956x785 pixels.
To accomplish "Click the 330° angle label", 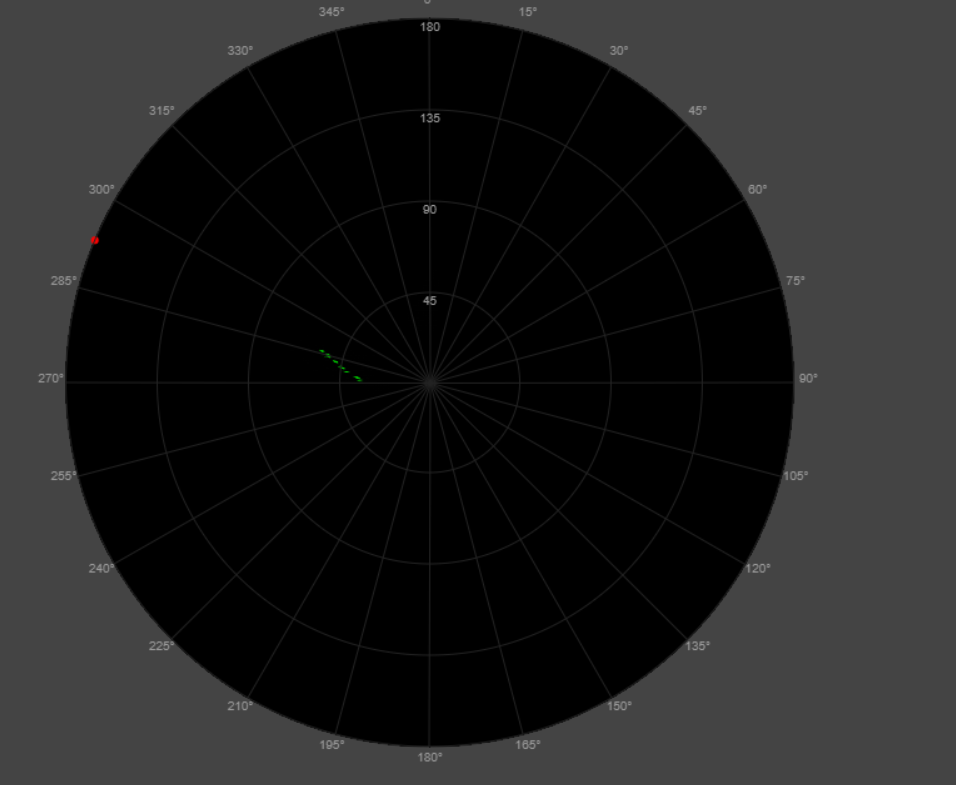I will click(240, 51).
